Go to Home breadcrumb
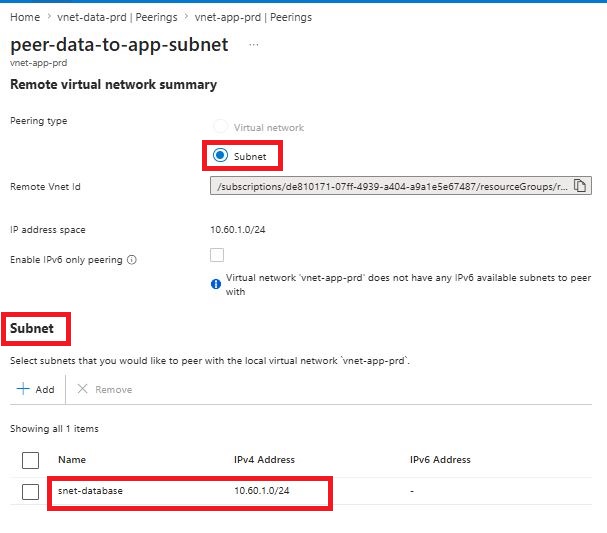Image resolution: width=607 pixels, height=533 pixels. (25, 17)
